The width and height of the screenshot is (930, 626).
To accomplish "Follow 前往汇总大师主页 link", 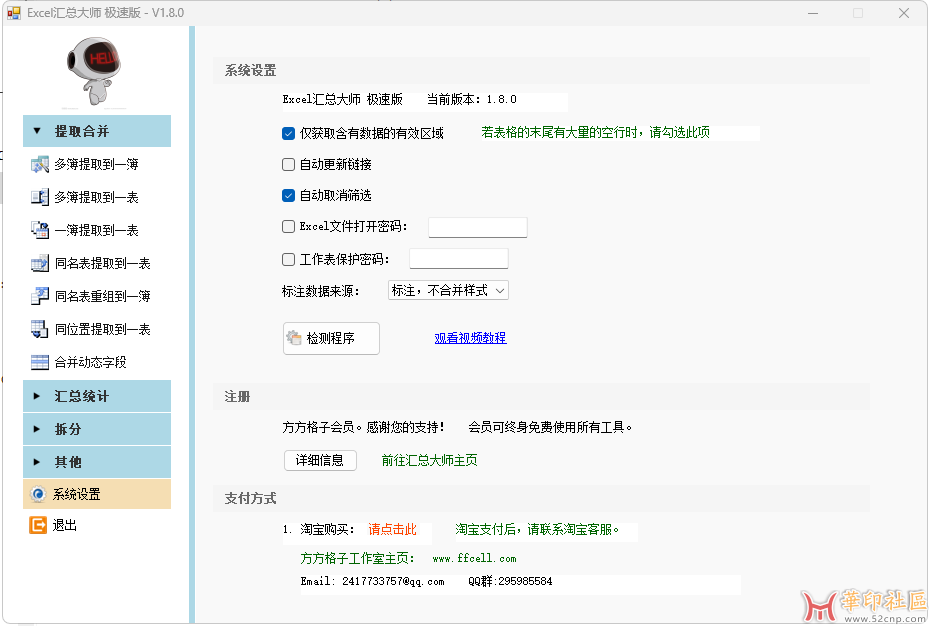I will point(429,460).
